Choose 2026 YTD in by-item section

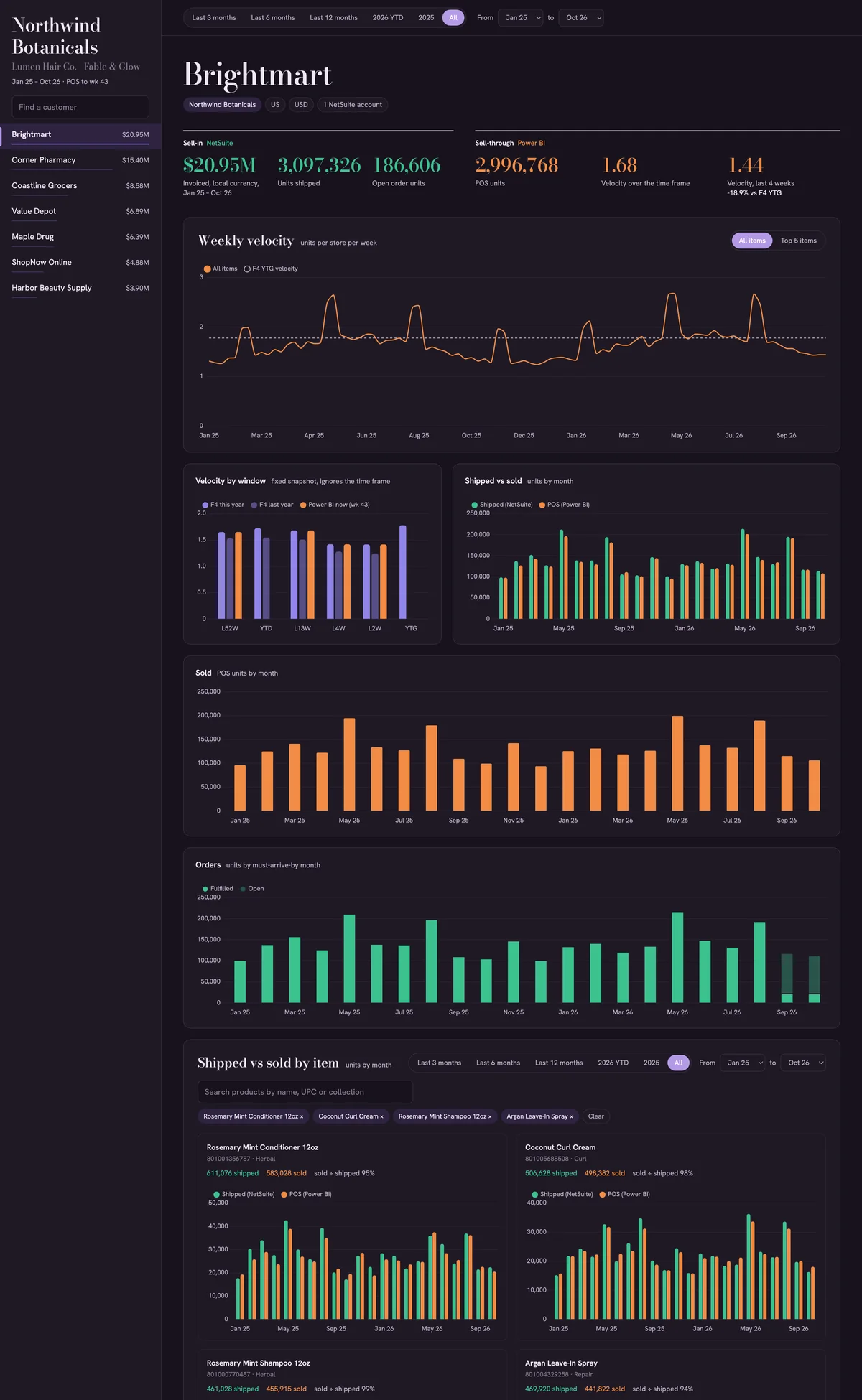(613, 1063)
